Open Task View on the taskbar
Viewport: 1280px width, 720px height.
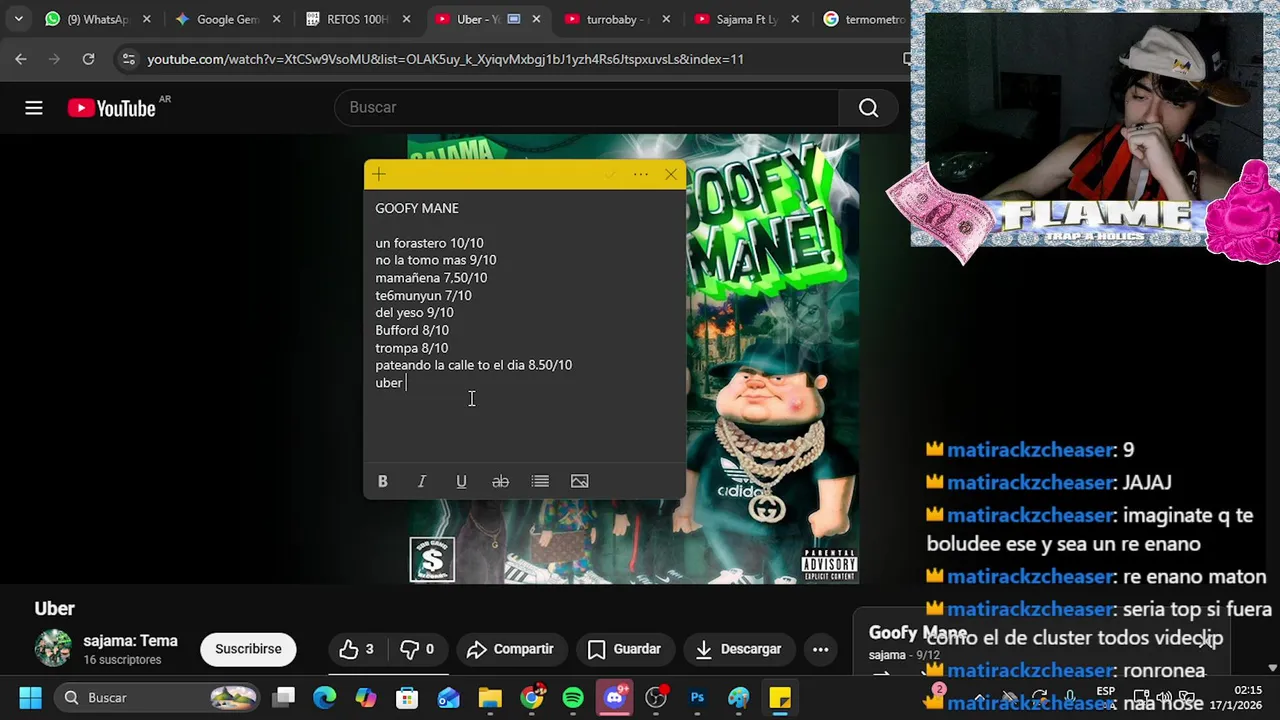[285, 697]
